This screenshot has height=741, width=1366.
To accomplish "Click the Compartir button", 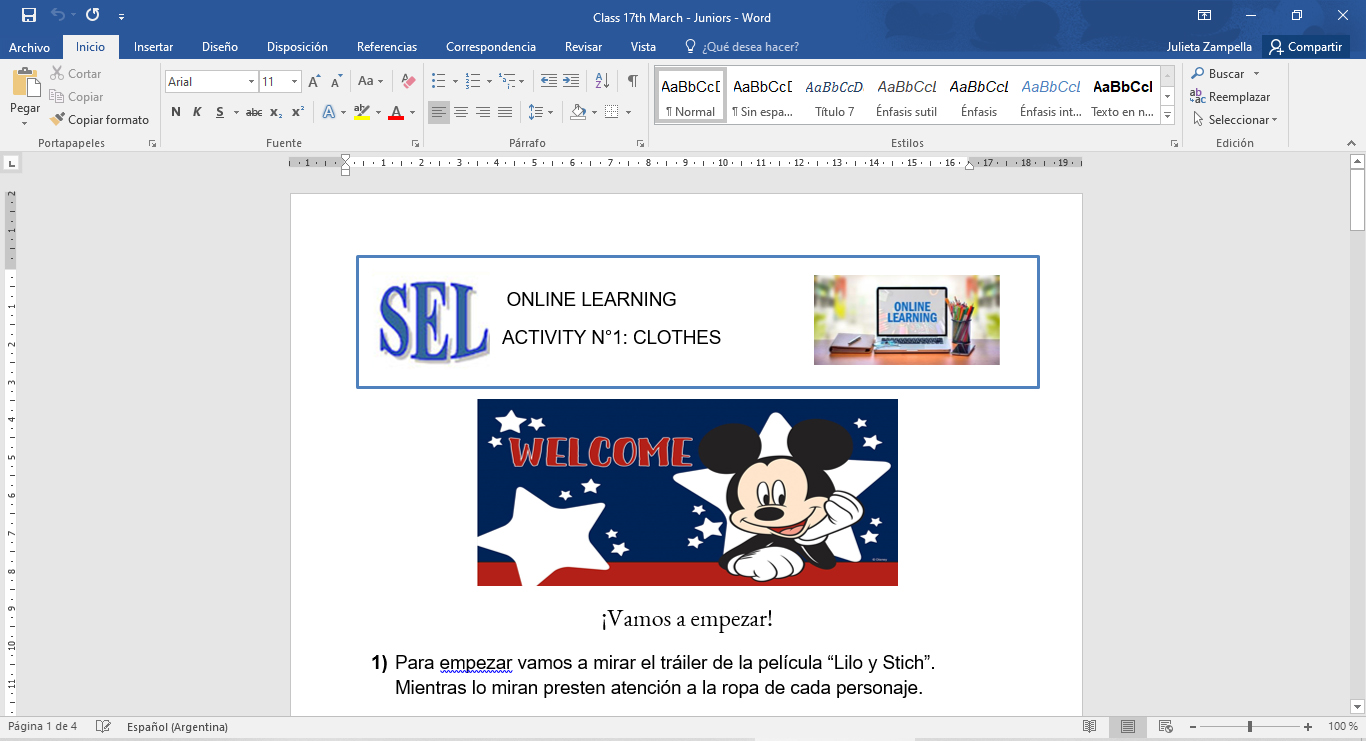I will [x=1305, y=47].
